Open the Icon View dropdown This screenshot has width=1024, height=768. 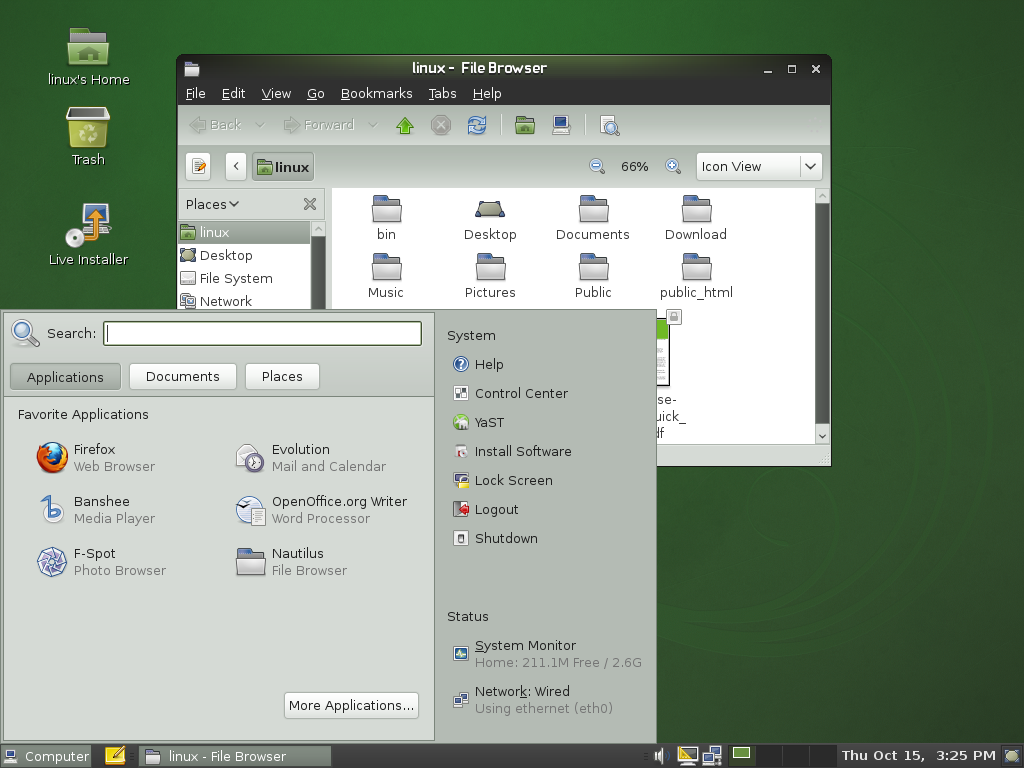tap(758, 167)
